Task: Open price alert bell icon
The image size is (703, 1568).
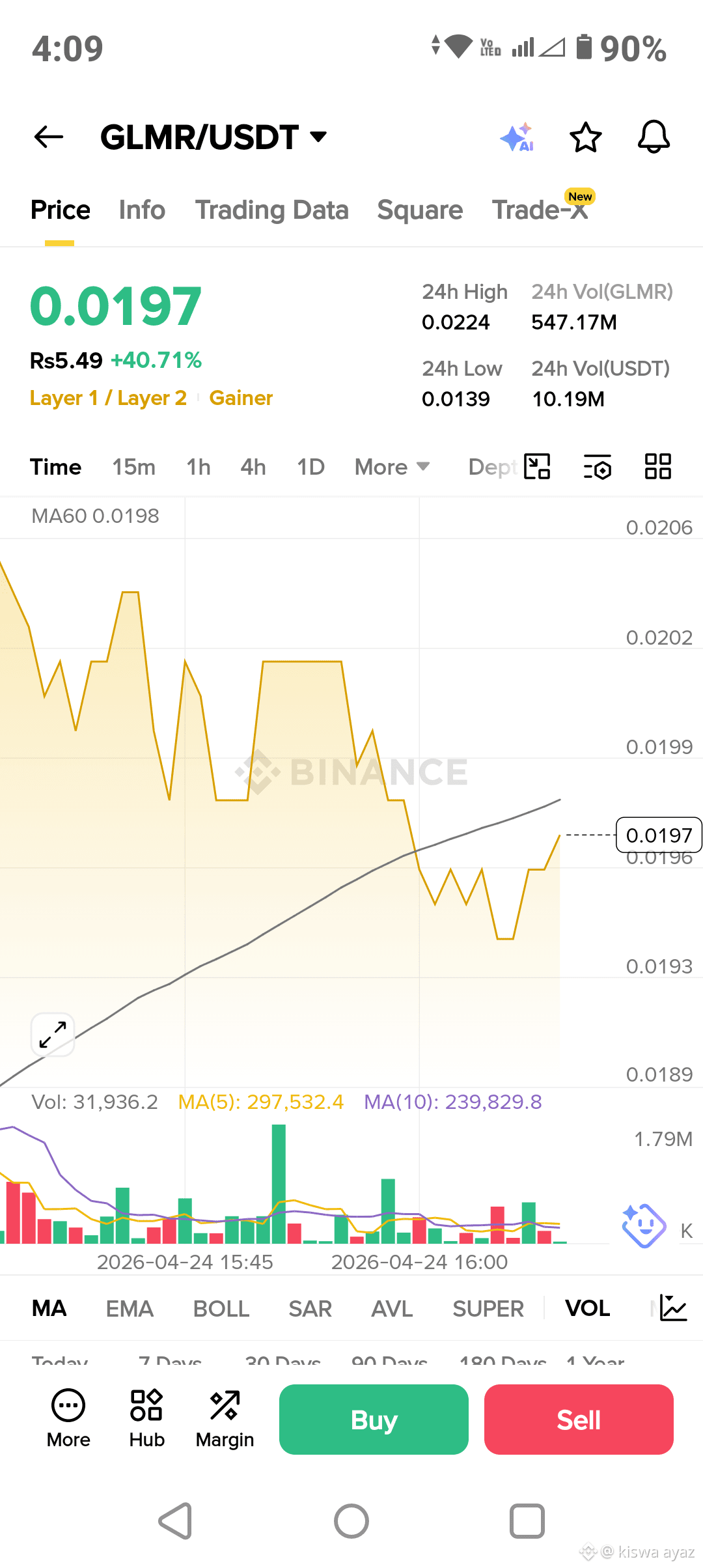Action: click(x=654, y=137)
